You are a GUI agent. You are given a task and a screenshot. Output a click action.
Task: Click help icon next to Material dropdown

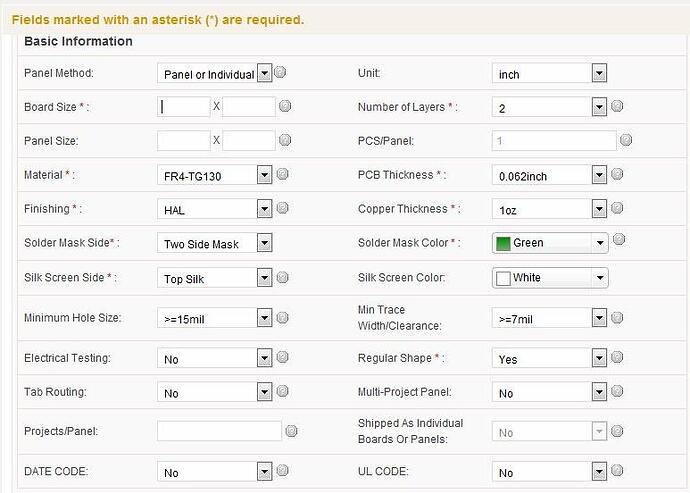(283, 174)
